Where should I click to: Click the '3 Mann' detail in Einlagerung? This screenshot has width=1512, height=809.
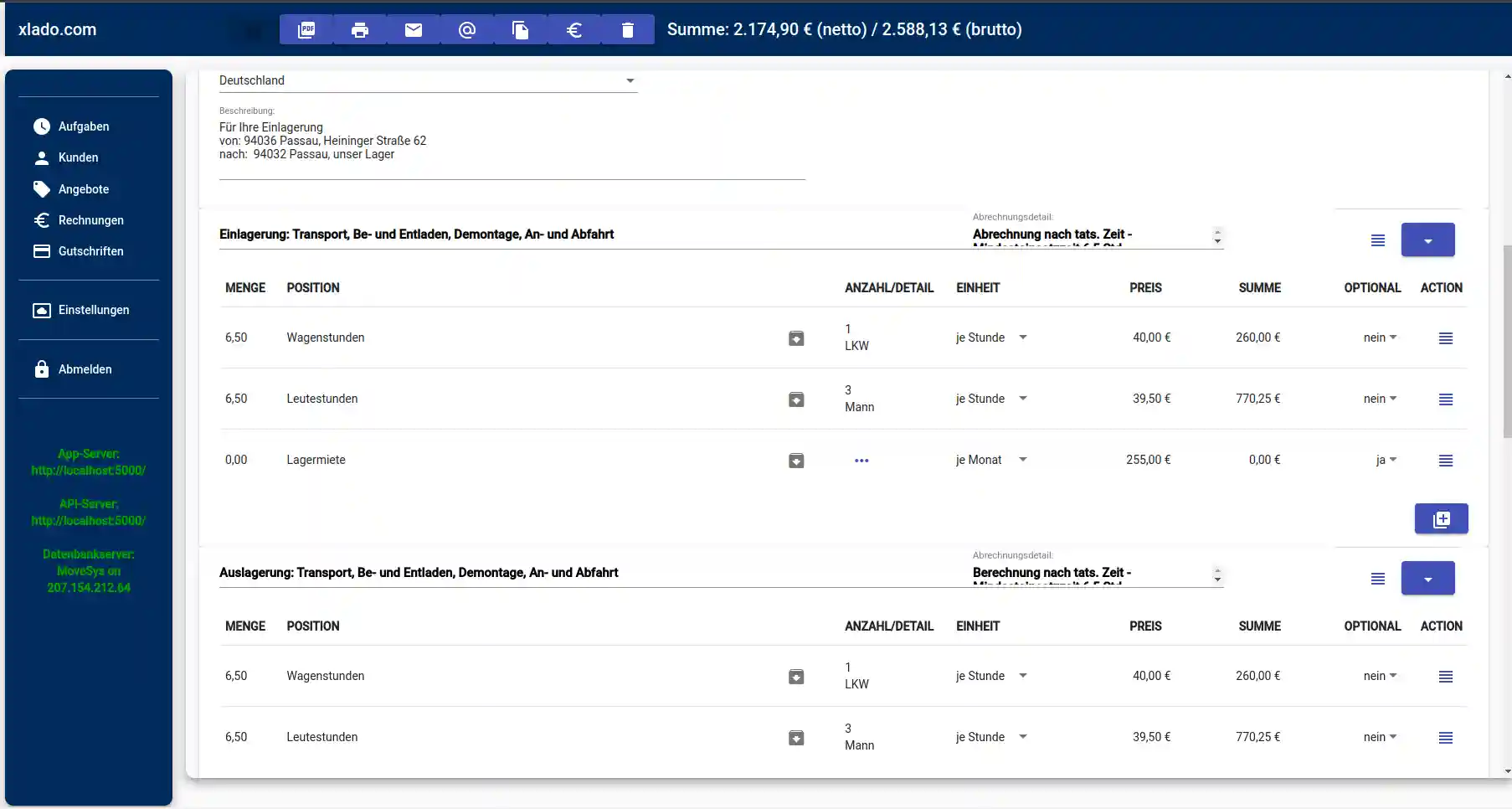(859, 399)
